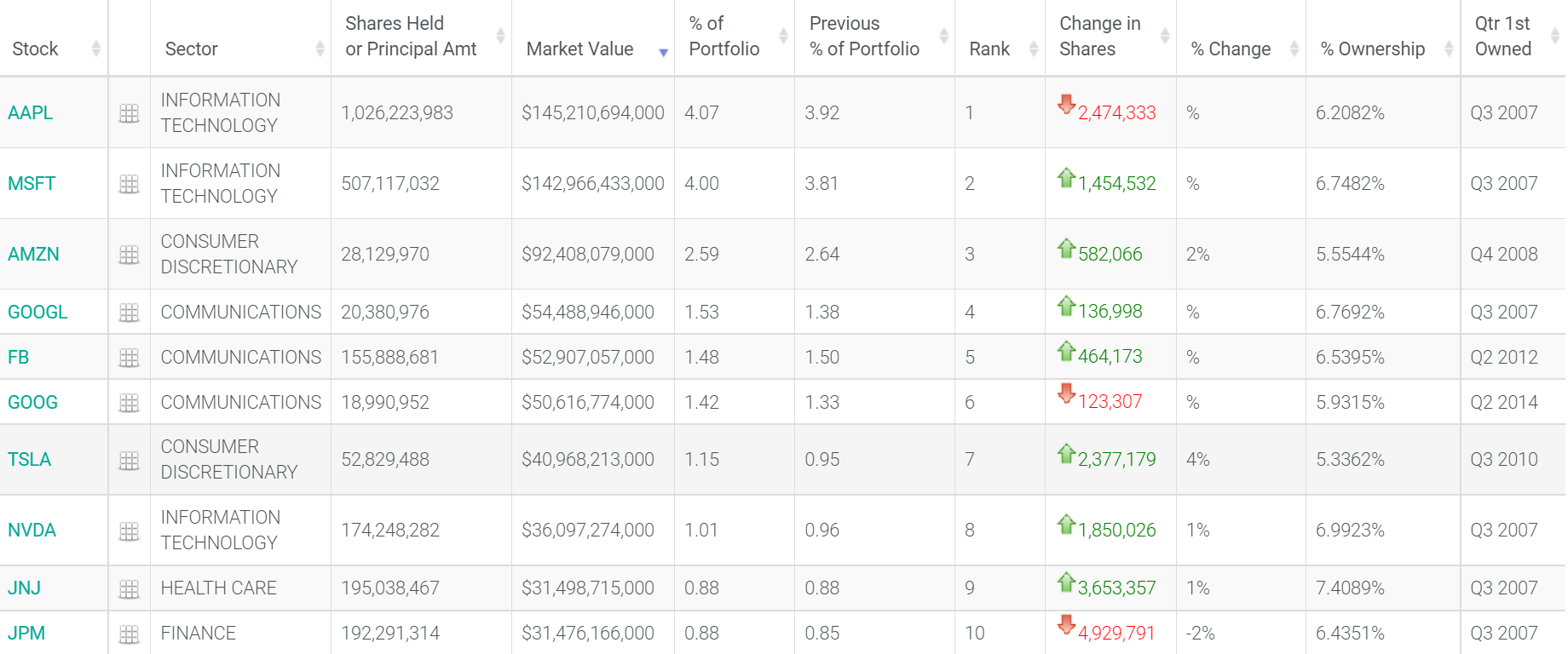The image size is (1568, 654).
Task: Sort by Shares Held or Principal Amt
Action: 421,38
